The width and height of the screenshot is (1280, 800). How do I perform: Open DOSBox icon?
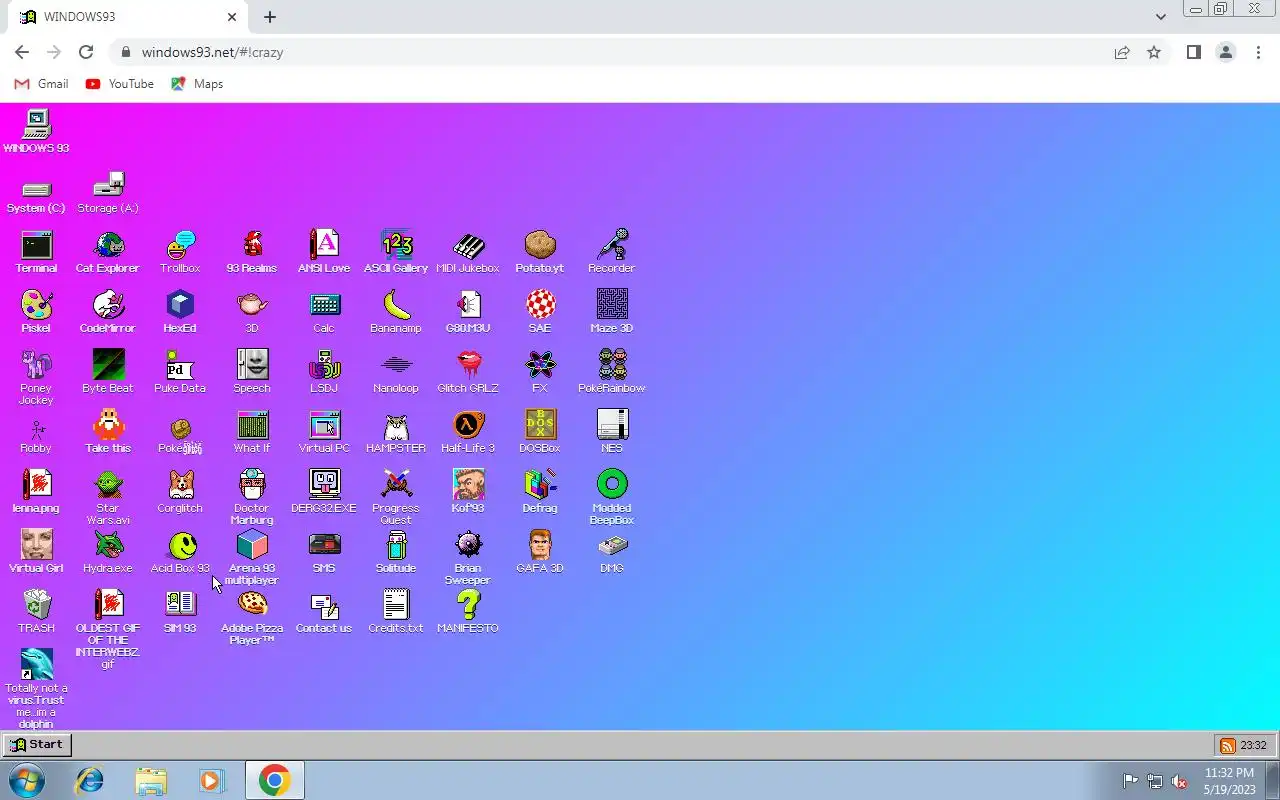tap(540, 431)
